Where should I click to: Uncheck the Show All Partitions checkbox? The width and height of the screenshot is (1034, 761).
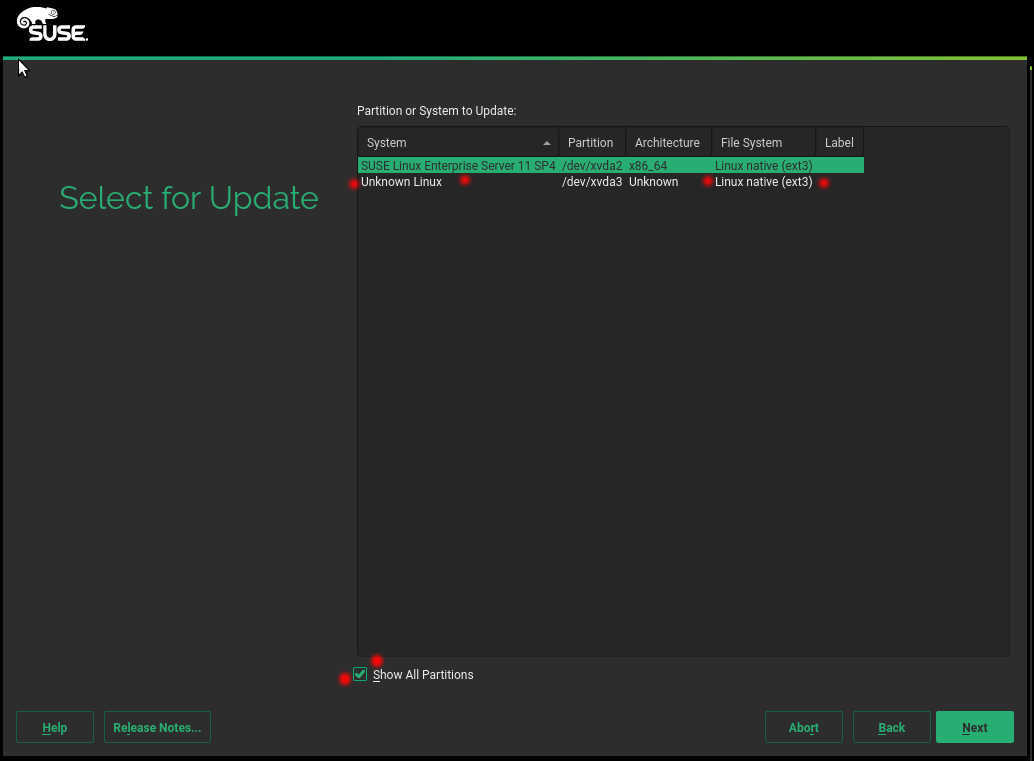(x=360, y=674)
